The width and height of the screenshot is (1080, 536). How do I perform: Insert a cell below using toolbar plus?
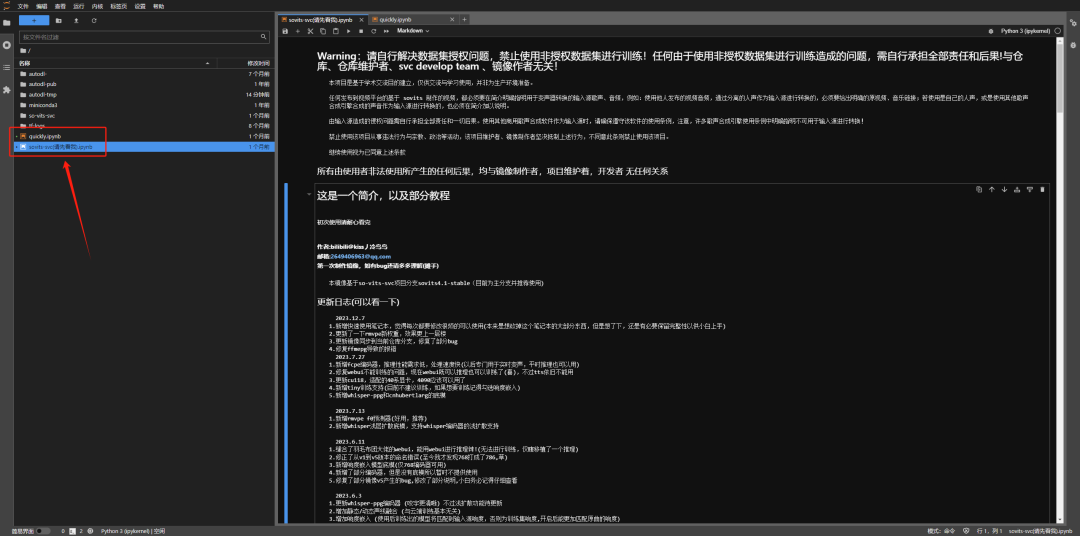pos(298,31)
